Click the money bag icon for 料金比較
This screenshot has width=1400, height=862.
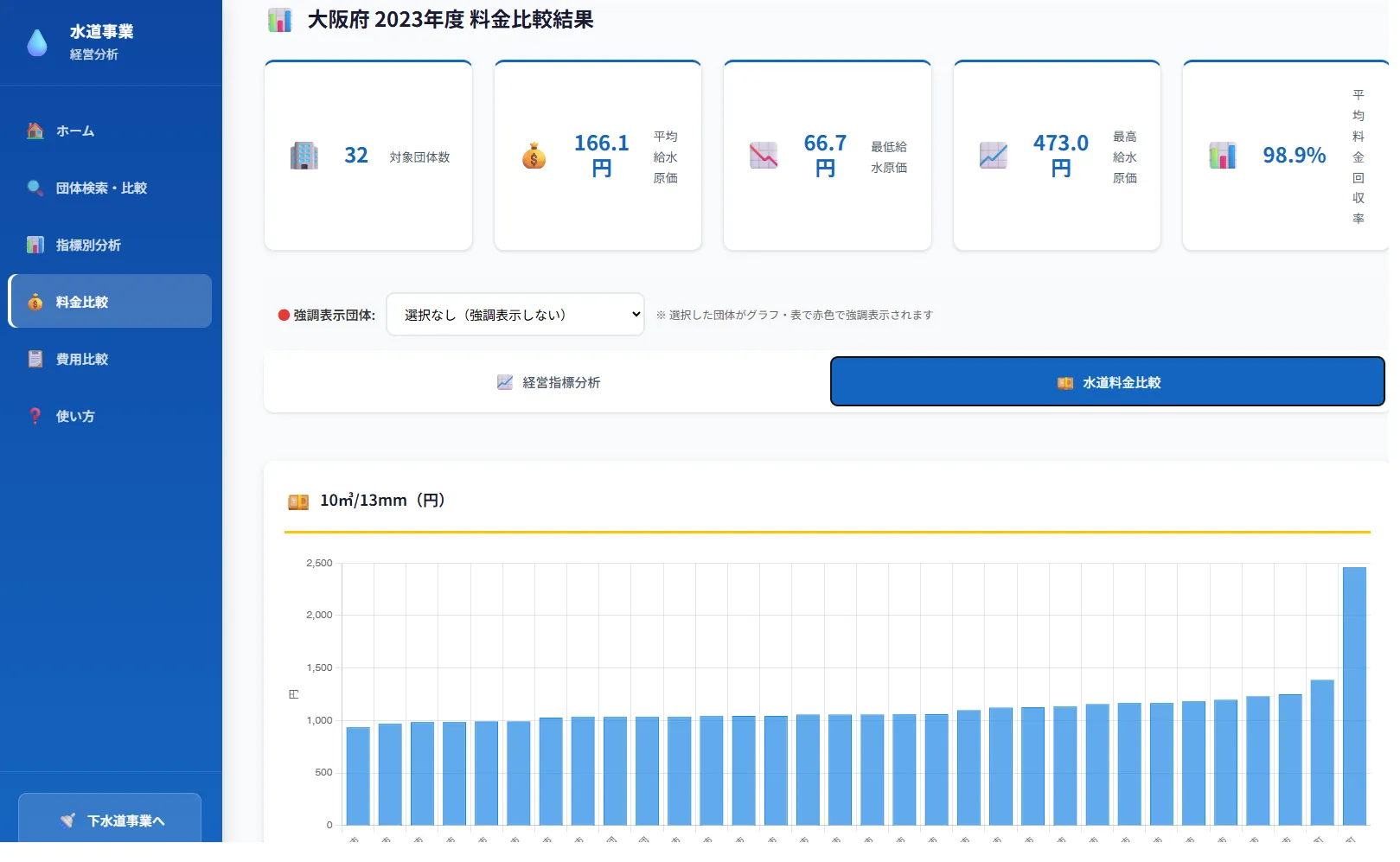click(x=35, y=302)
